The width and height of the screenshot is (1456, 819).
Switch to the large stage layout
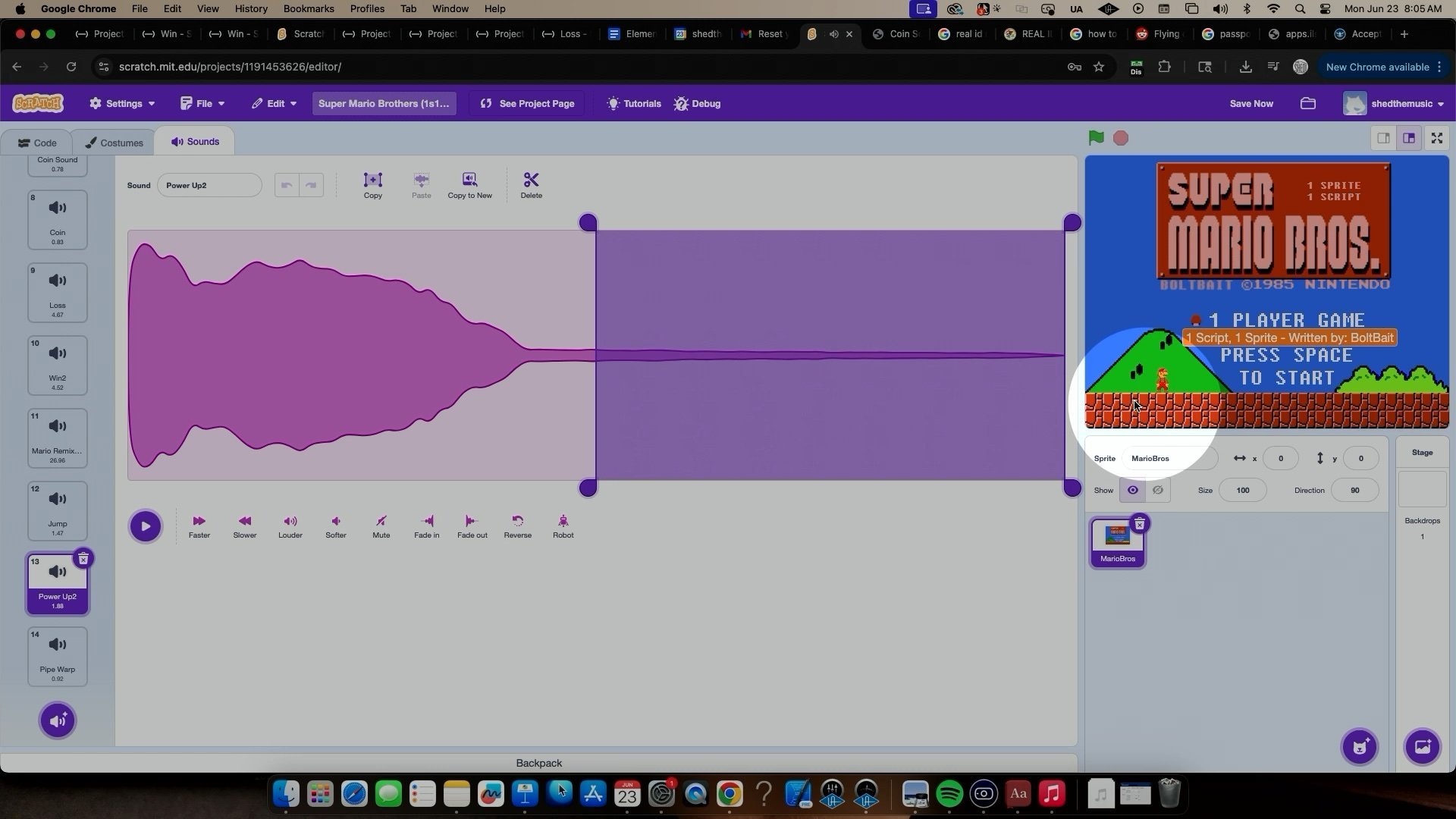(x=1409, y=138)
